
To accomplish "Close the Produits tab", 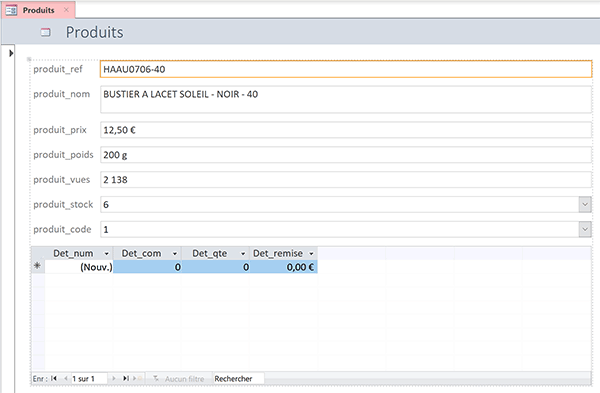I will coord(66,10).
